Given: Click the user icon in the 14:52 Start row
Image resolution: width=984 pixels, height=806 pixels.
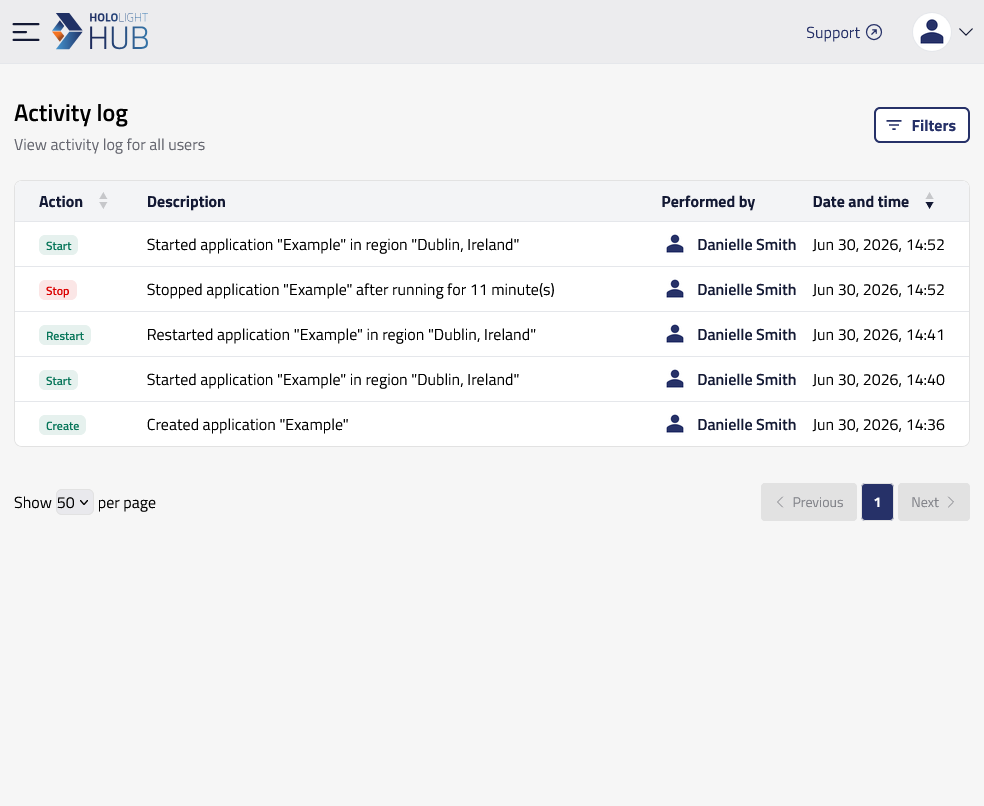Looking at the screenshot, I should [675, 244].
